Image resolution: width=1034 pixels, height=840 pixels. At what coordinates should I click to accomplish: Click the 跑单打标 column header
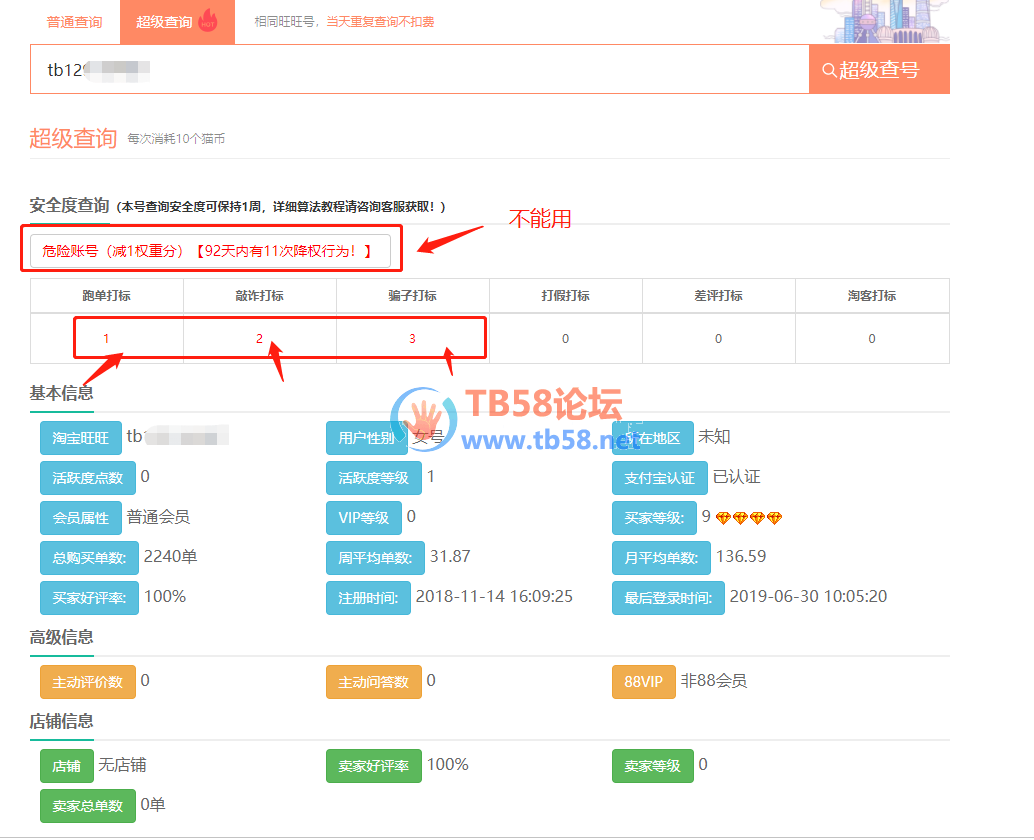(106, 295)
